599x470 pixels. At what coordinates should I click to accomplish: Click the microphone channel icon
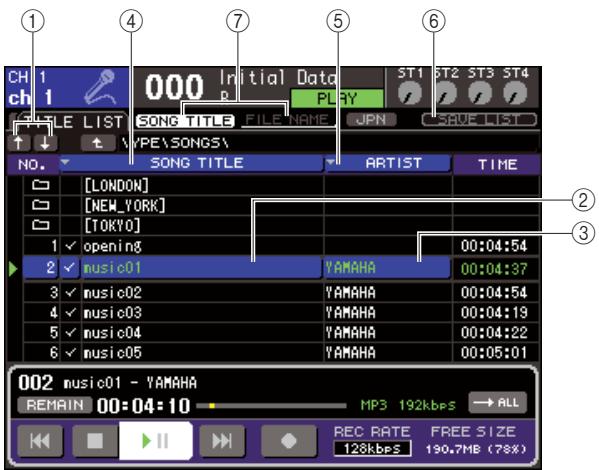(99, 87)
